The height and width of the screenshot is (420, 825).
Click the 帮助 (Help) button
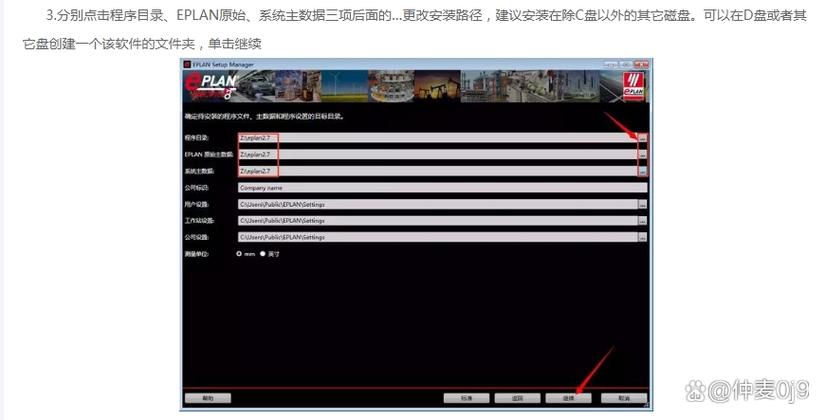point(208,398)
